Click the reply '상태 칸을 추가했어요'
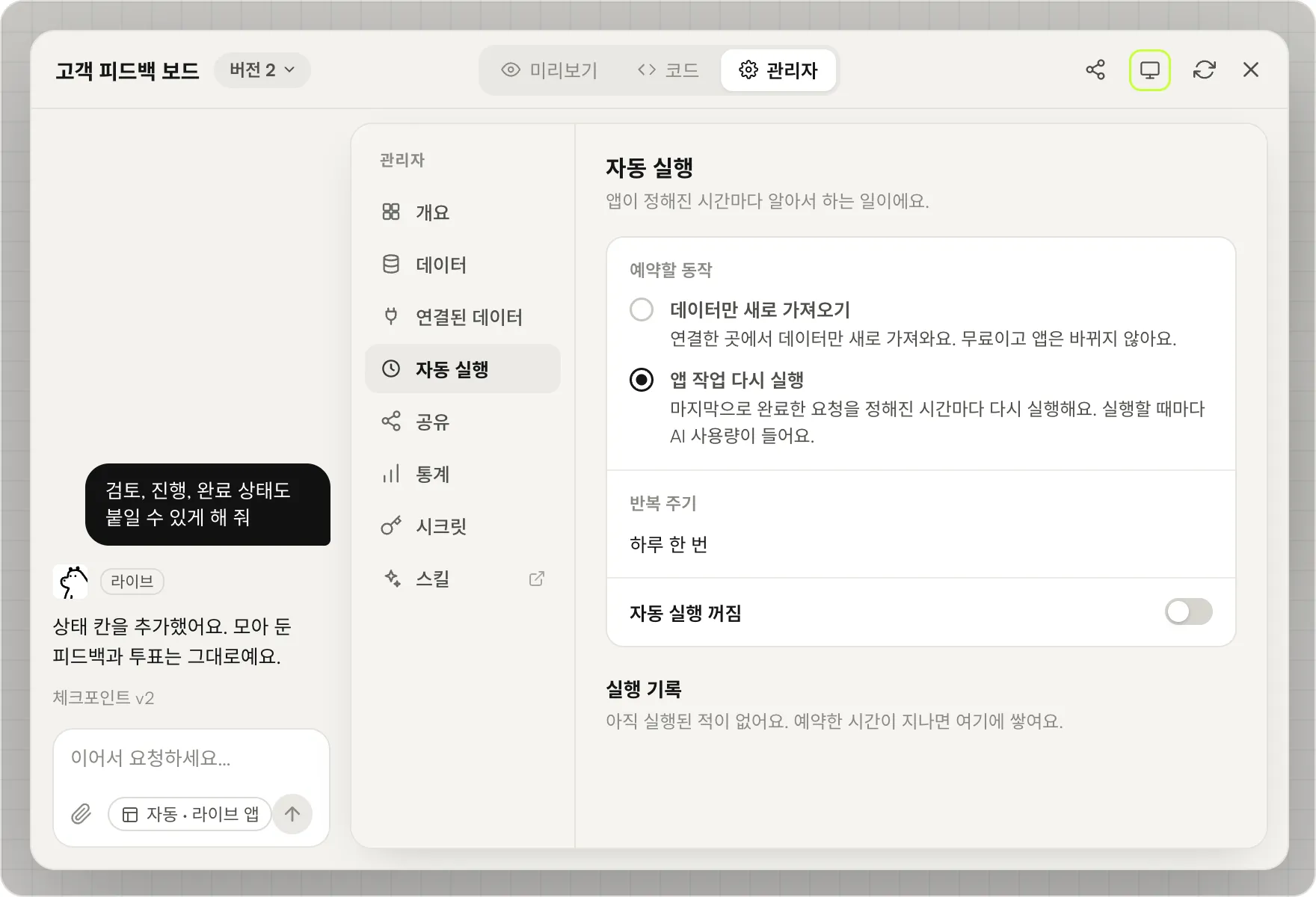 click(x=173, y=641)
